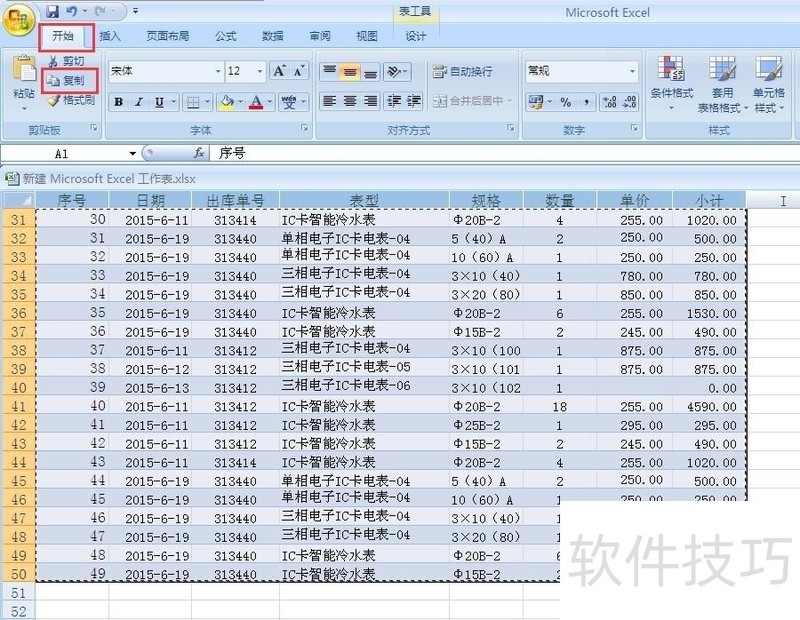Decrease decimal places
800x620 pixels.
point(630,102)
